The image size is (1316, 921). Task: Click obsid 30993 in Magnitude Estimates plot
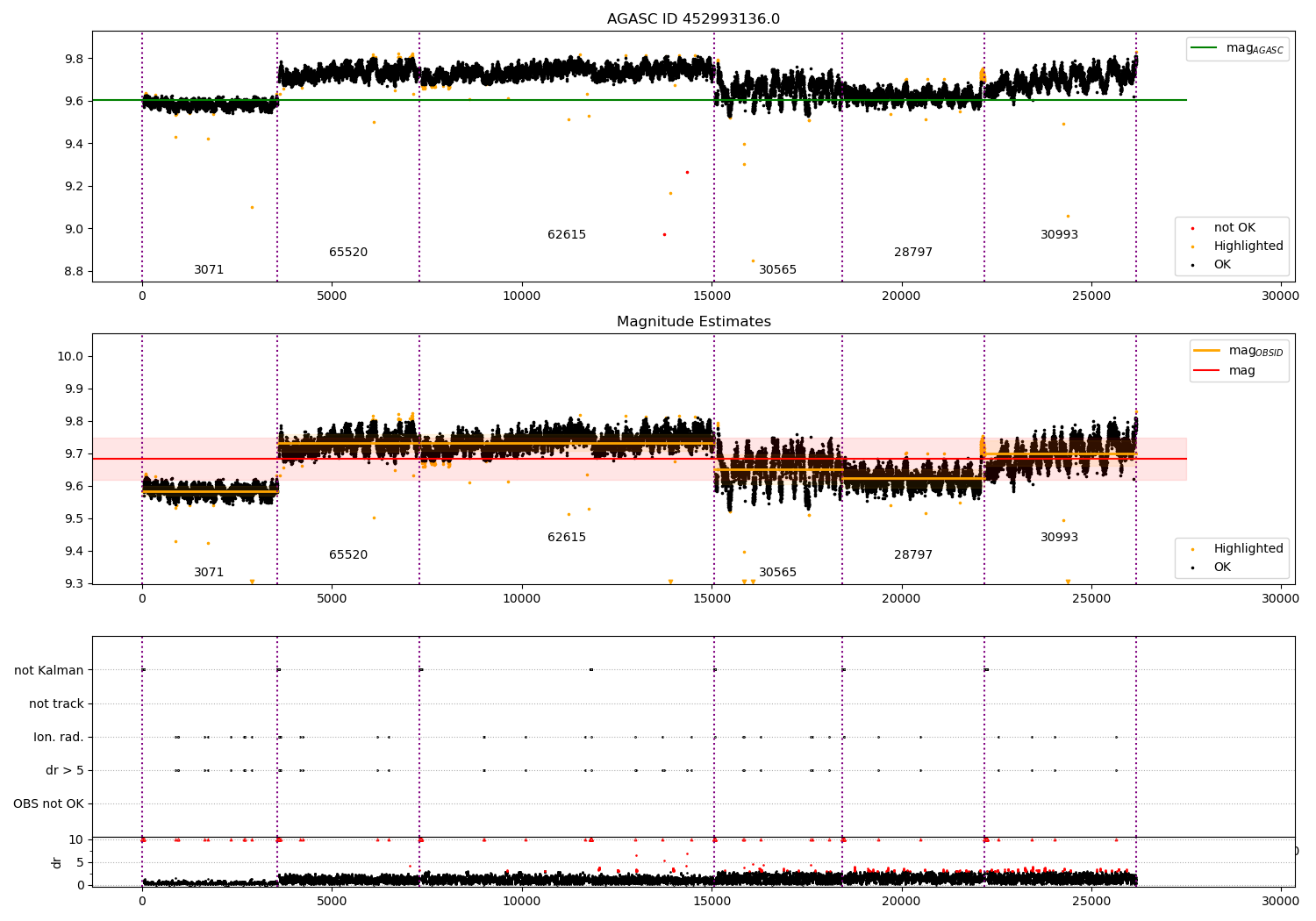click(x=1059, y=538)
